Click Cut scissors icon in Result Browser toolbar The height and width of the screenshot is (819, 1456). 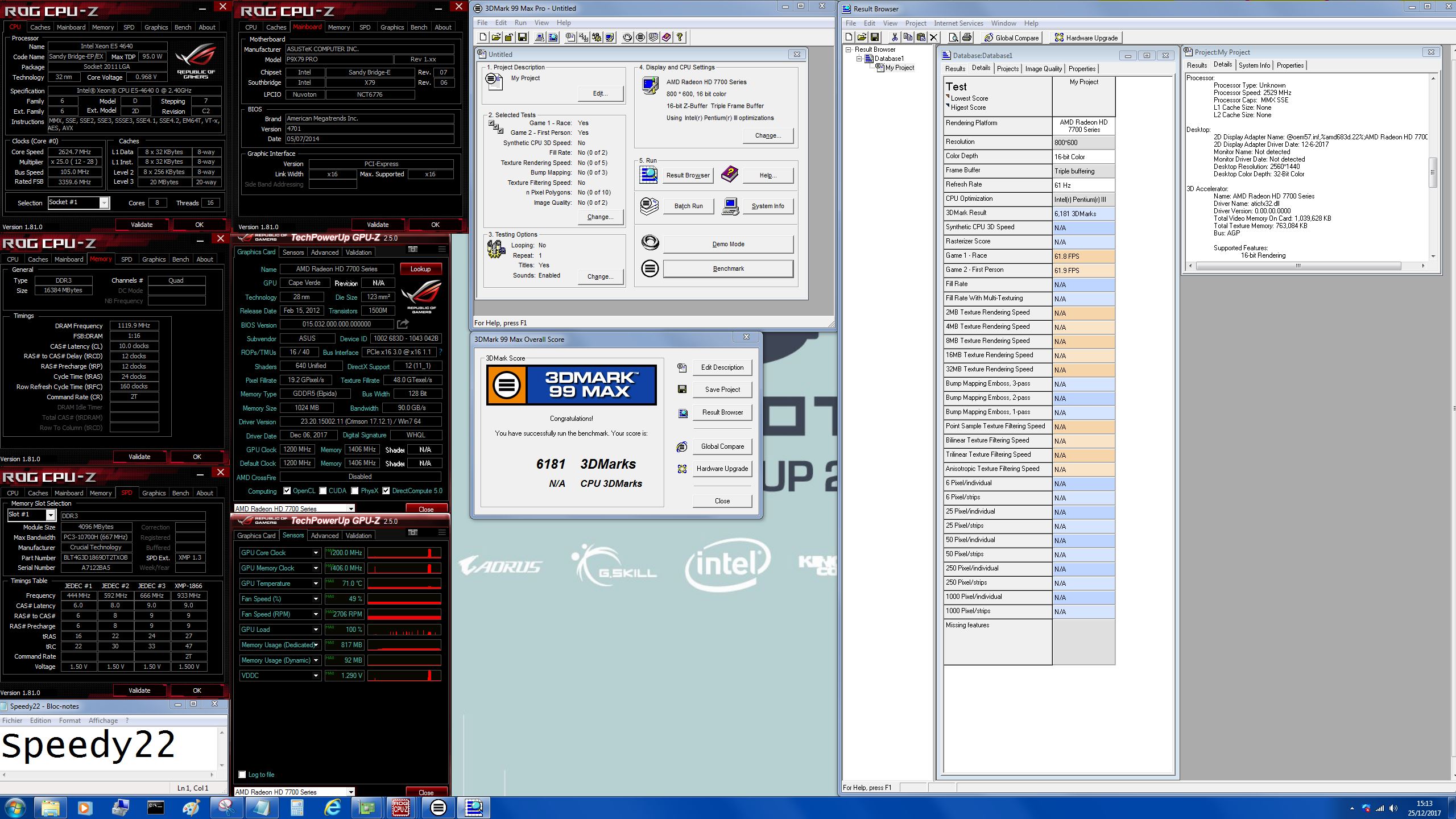pyautogui.click(x=894, y=38)
